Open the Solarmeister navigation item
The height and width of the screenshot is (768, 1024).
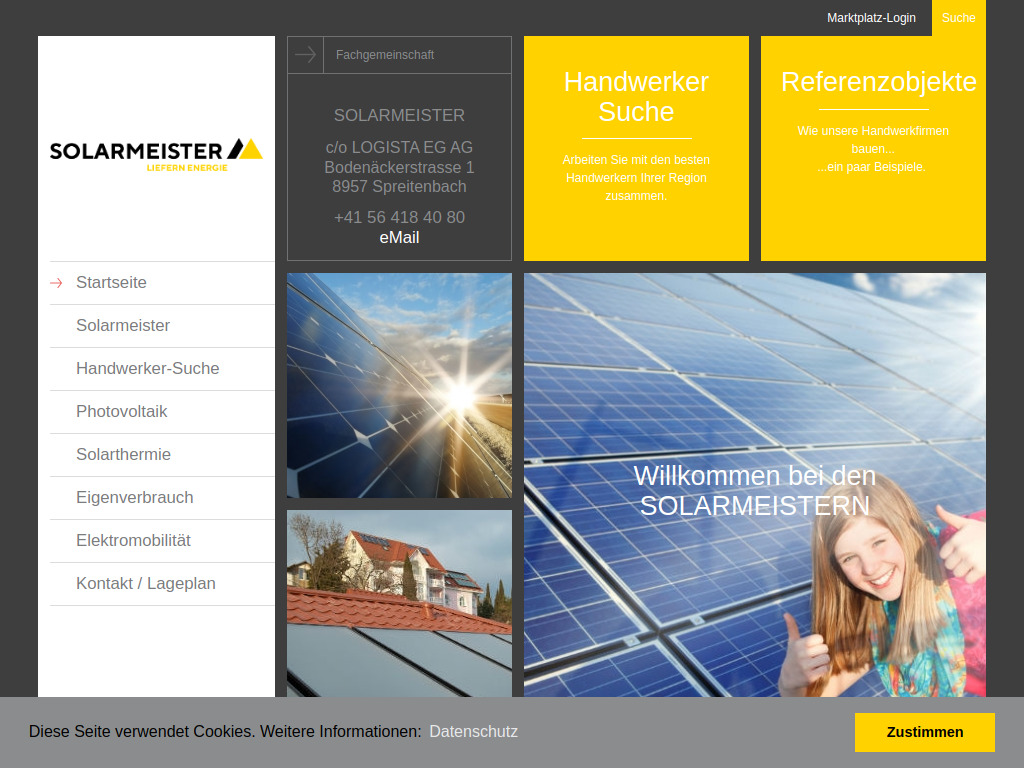click(x=123, y=326)
